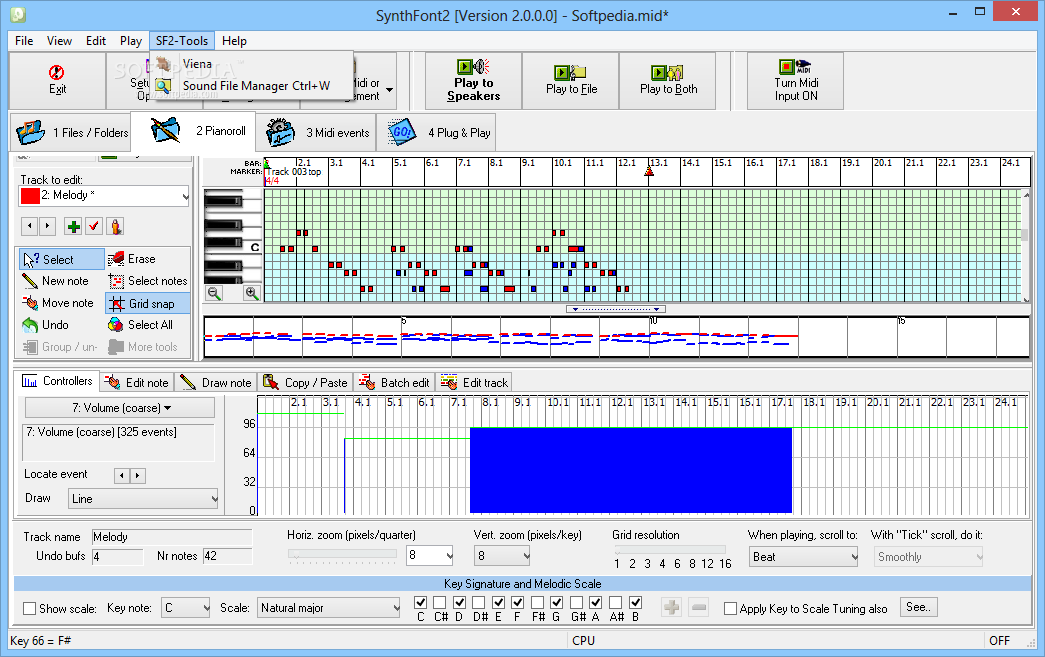Open the Vert. zoom value dropdown

[526, 556]
